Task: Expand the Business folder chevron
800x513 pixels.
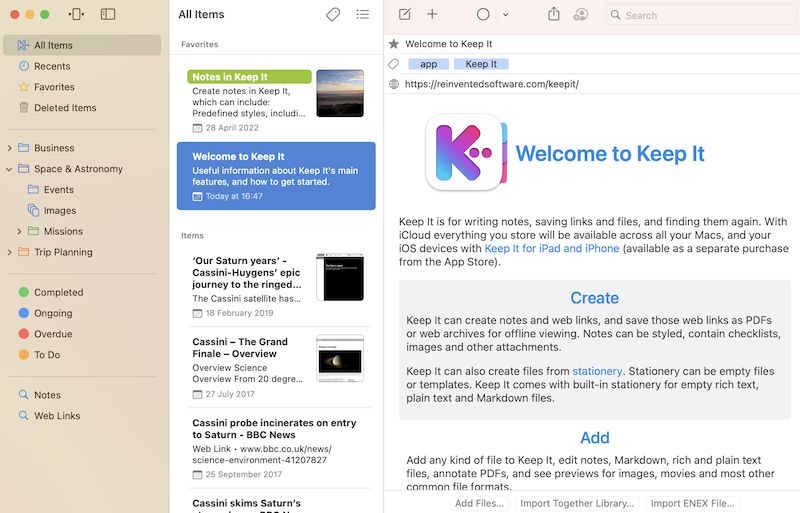Action: pos(9,148)
